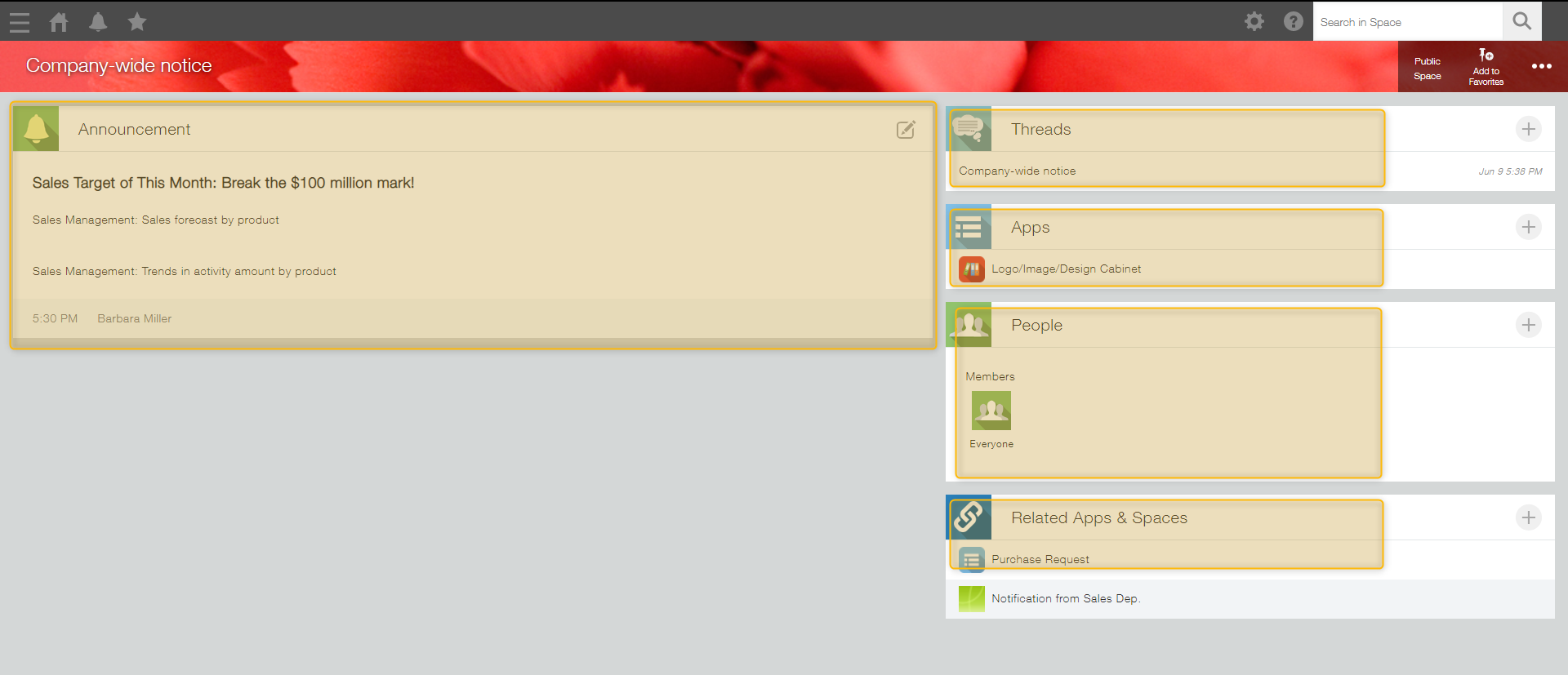The image size is (1568, 675).
Task: Open notifications bell in top bar
Action: pos(98,22)
